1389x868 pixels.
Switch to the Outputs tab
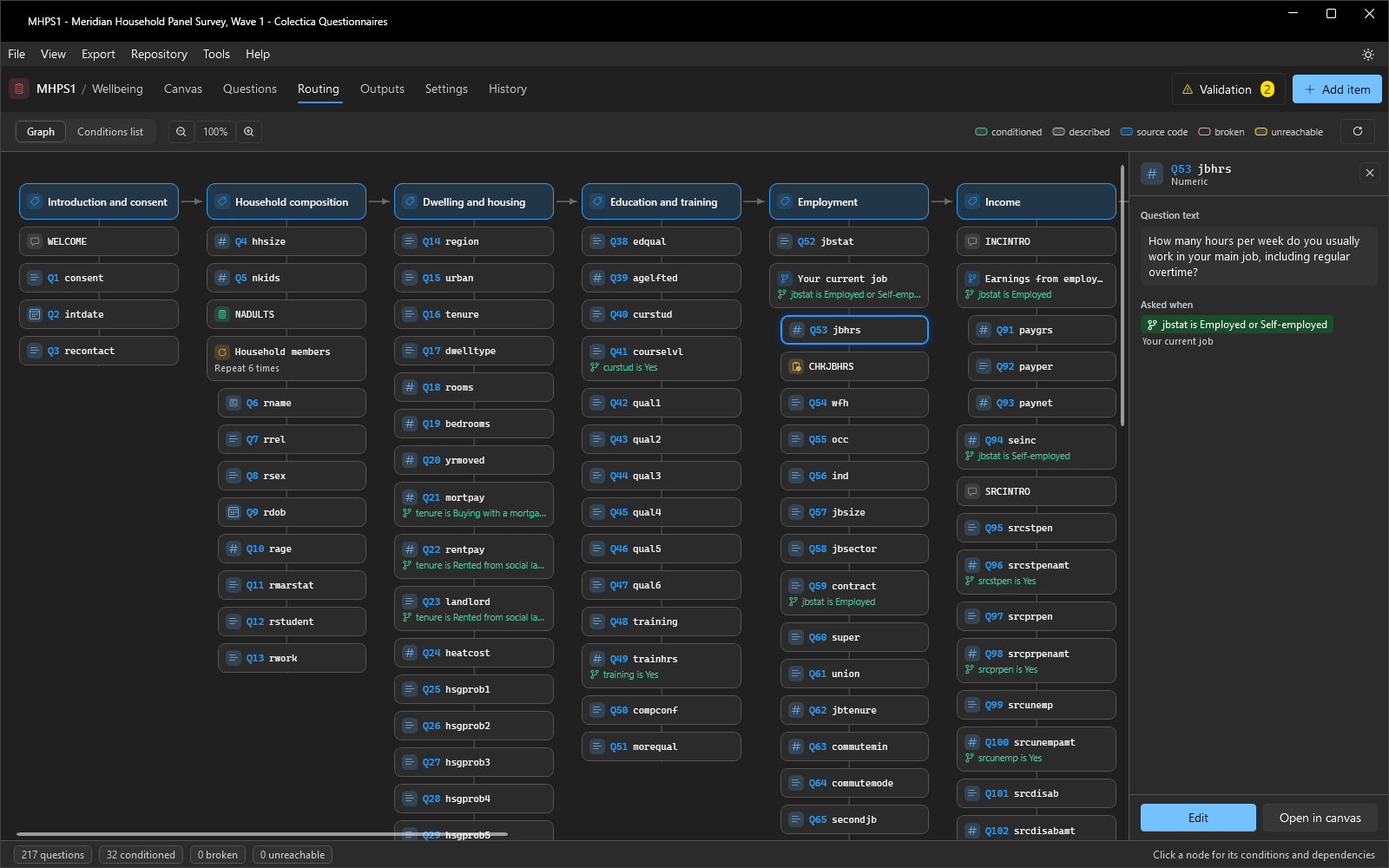(382, 89)
